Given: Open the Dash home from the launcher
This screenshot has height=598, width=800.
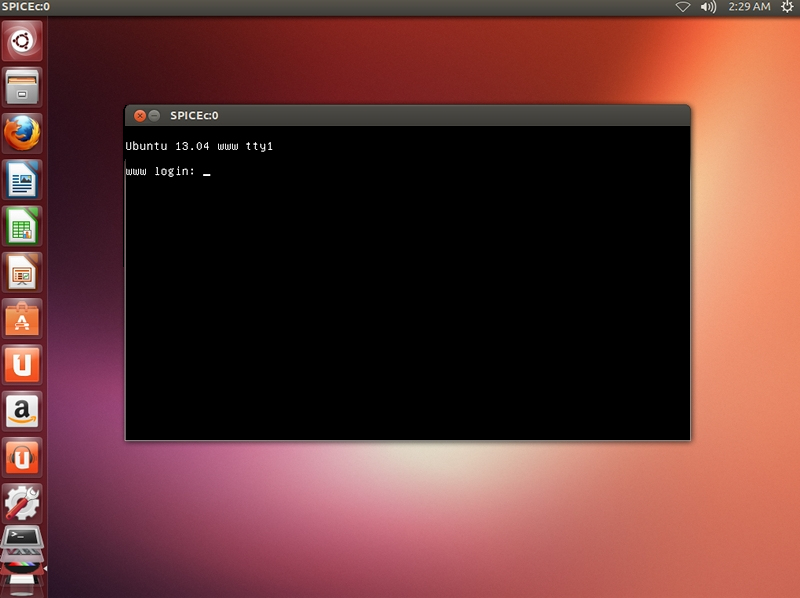Looking at the screenshot, I should click(x=20, y=40).
